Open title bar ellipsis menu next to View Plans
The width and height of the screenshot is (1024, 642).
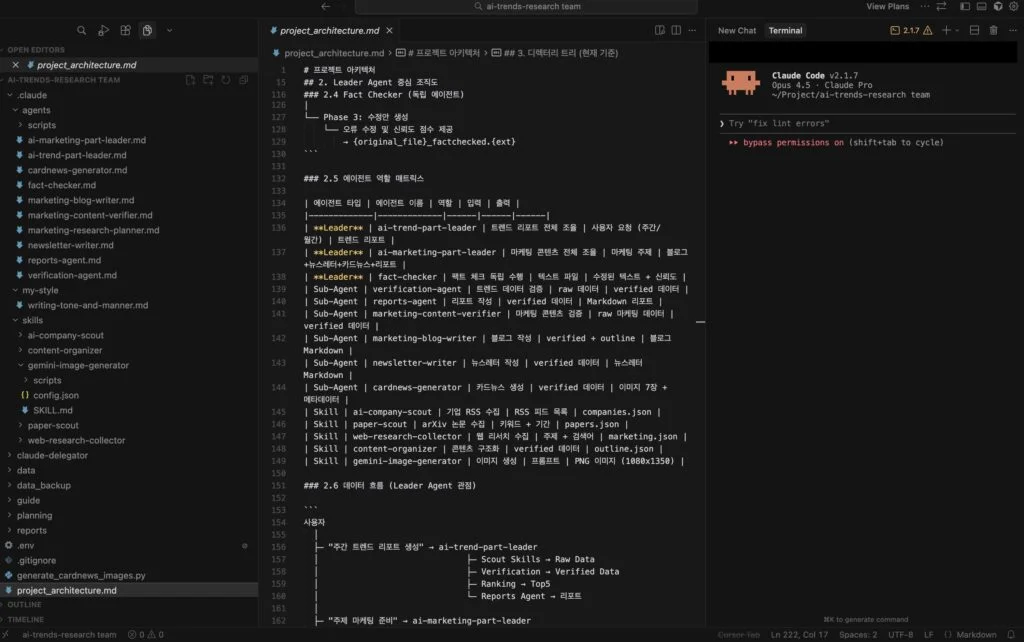(925, 7)
